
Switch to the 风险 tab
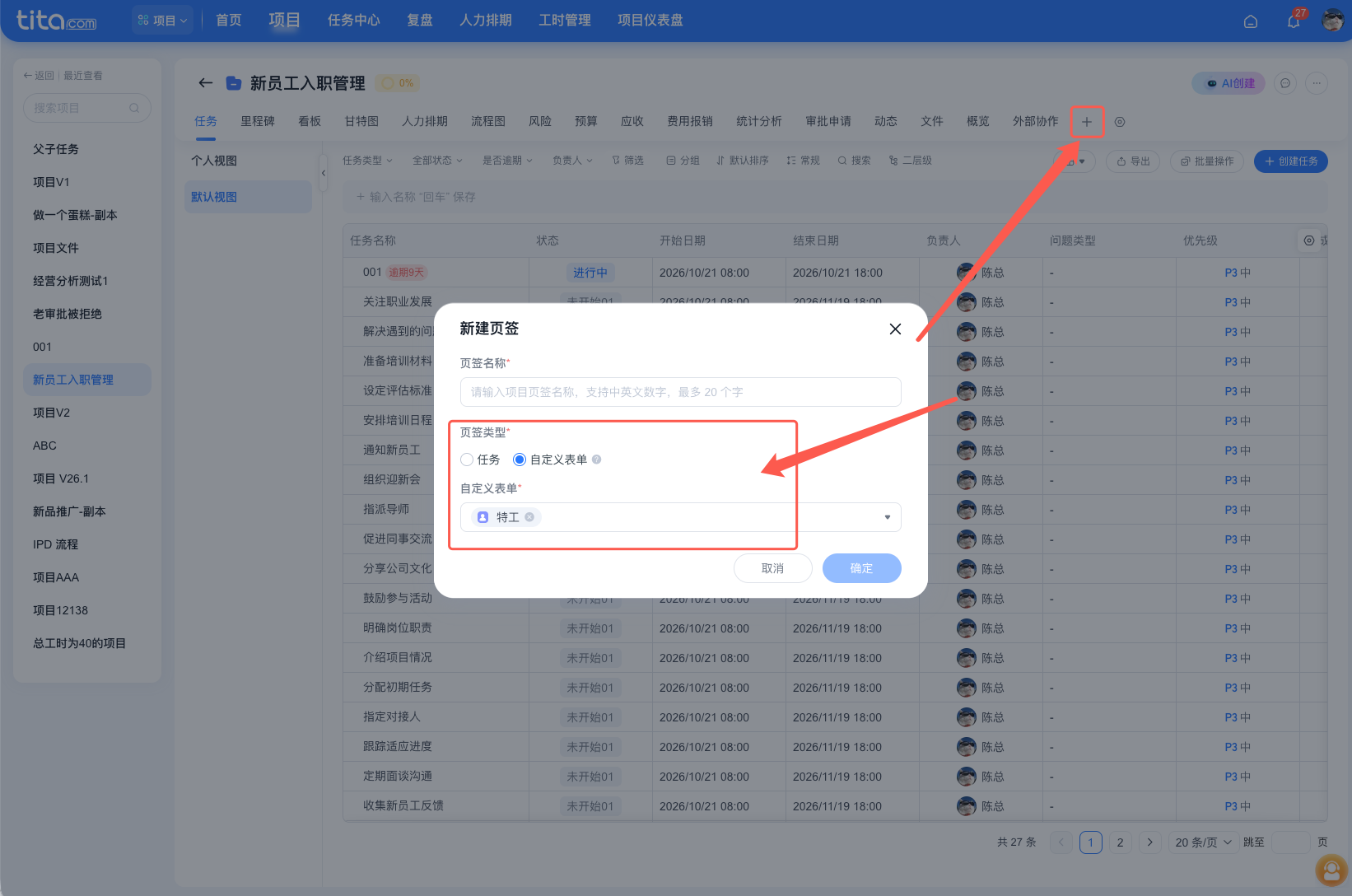(540, 121)
